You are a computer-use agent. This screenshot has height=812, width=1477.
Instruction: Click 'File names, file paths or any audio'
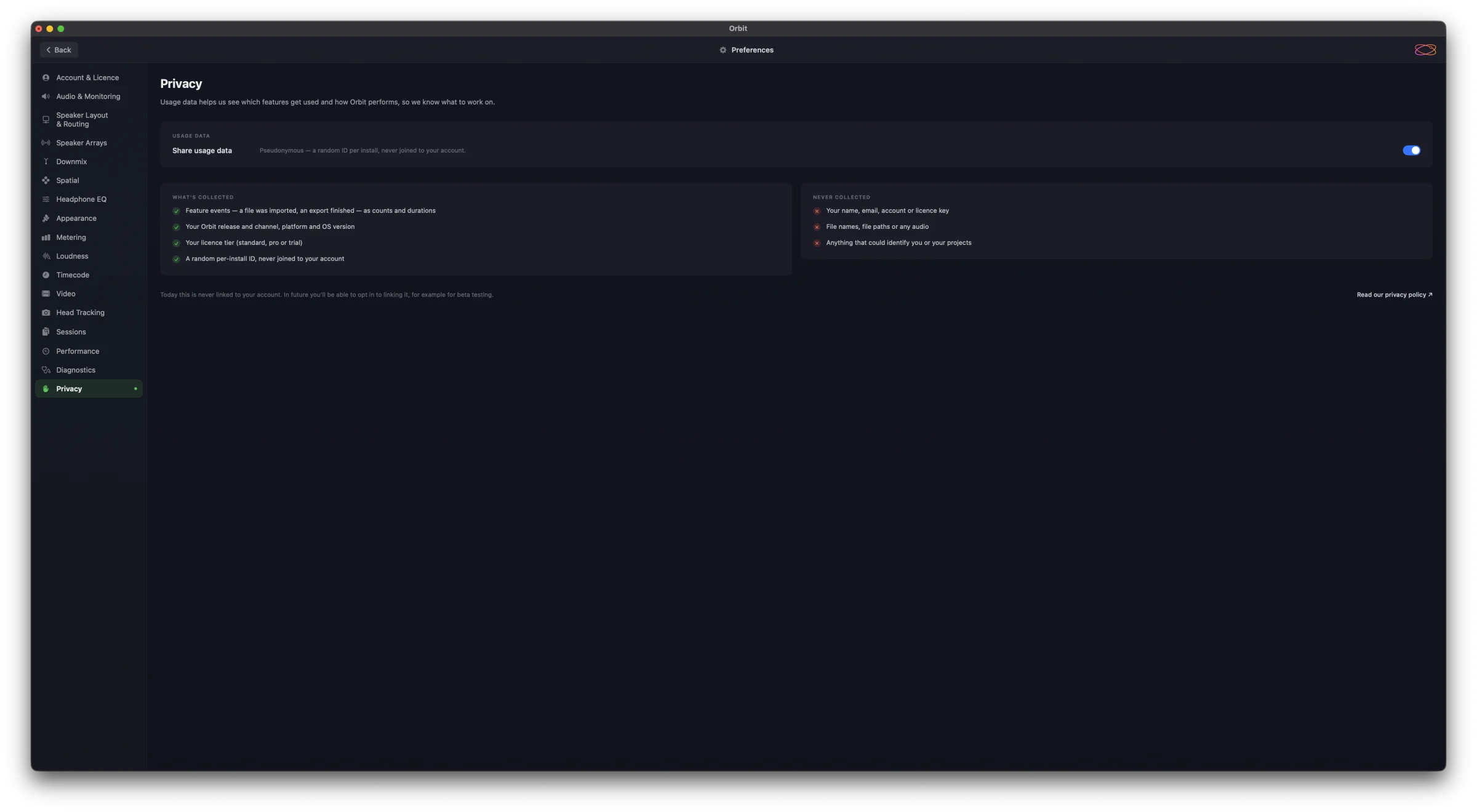877,227
